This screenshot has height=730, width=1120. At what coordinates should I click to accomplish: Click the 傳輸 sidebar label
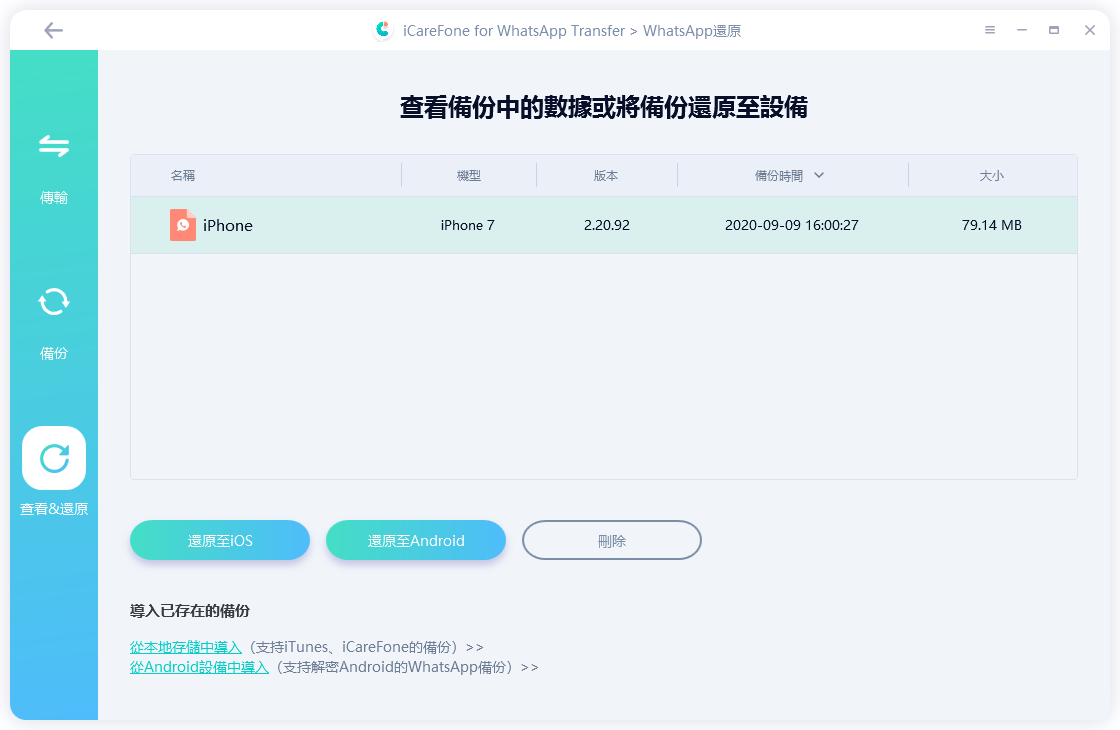pos(54,197)
